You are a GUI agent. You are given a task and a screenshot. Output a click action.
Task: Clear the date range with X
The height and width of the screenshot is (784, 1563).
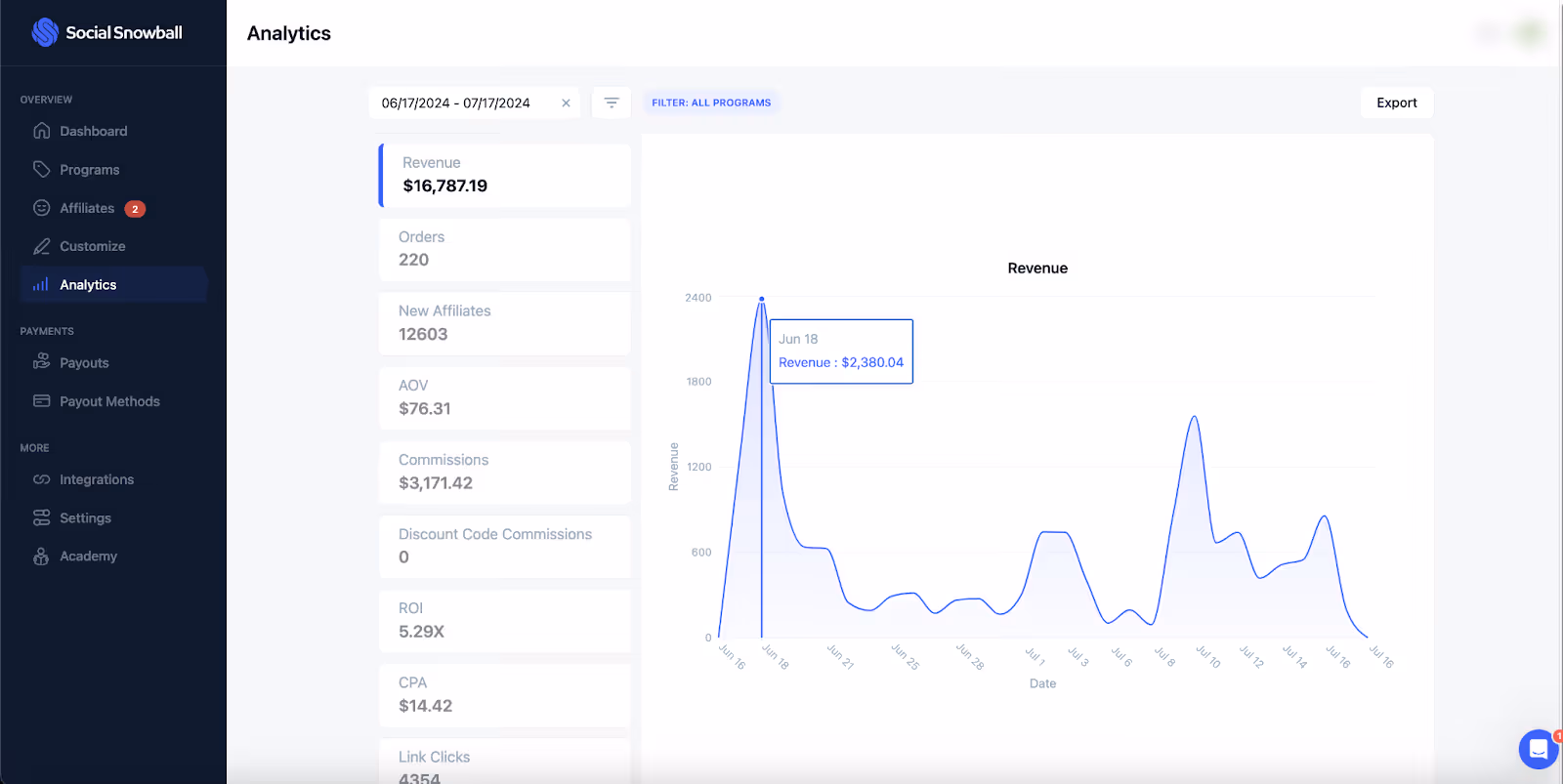coord(566,103)
